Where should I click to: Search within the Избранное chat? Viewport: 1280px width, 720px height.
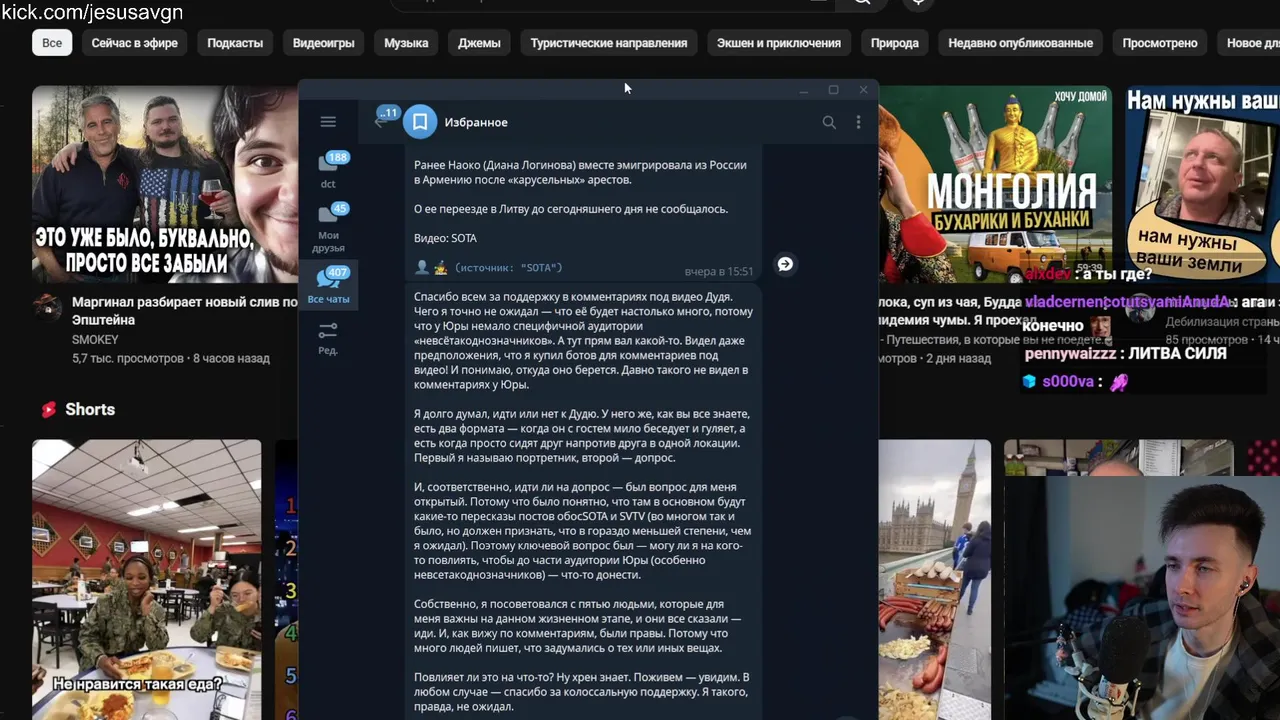(829, 122)
